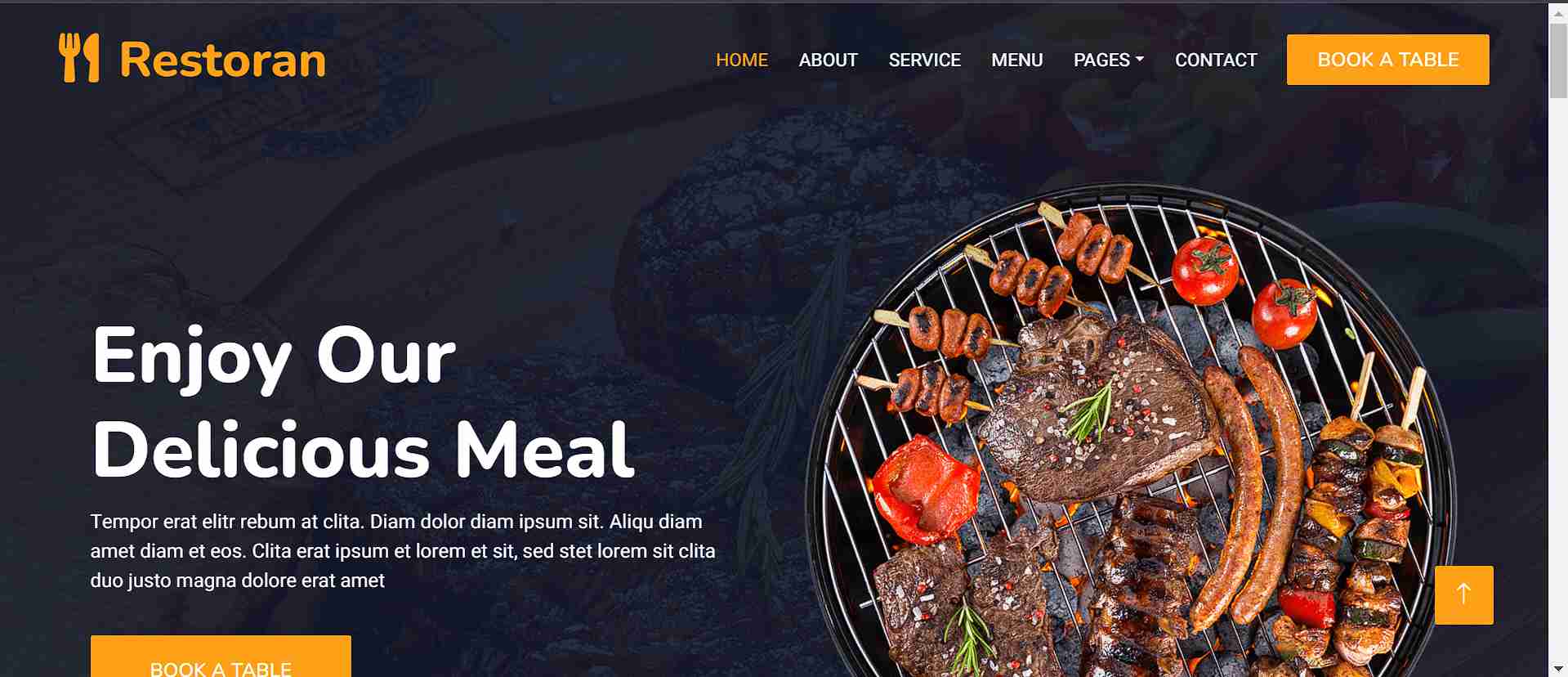This screenshot has height=677, width=1568.
Task: Click the scrollbar up arrow
Action: click(x=1558, y=10)
